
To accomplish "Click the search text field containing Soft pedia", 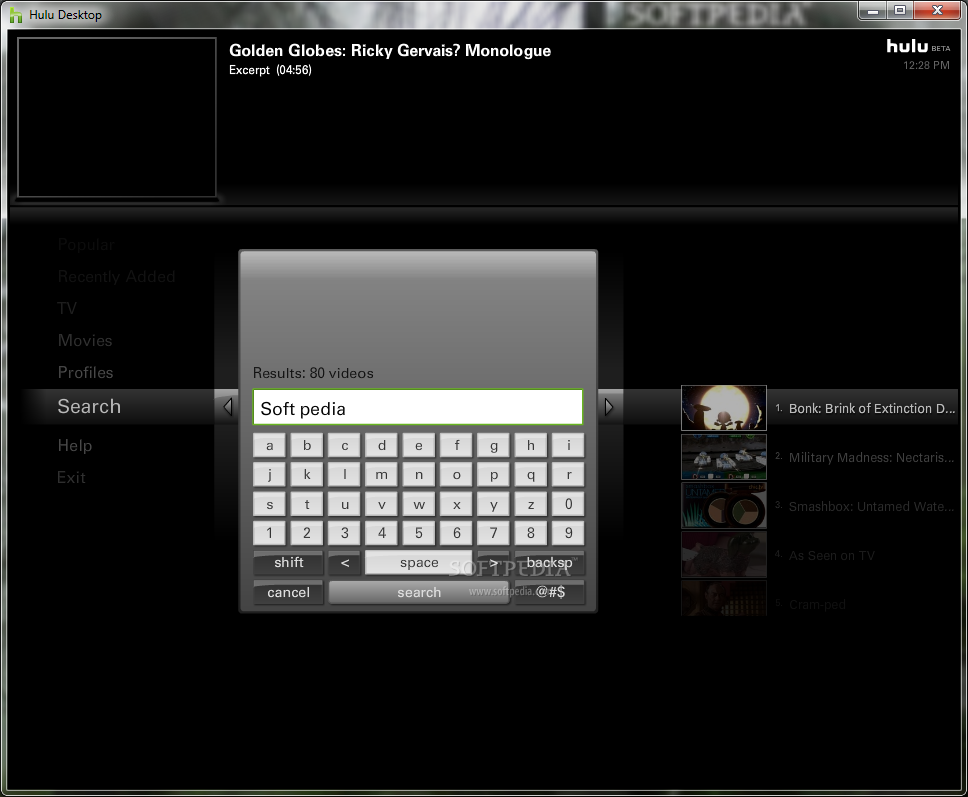I will coord(418,407).
